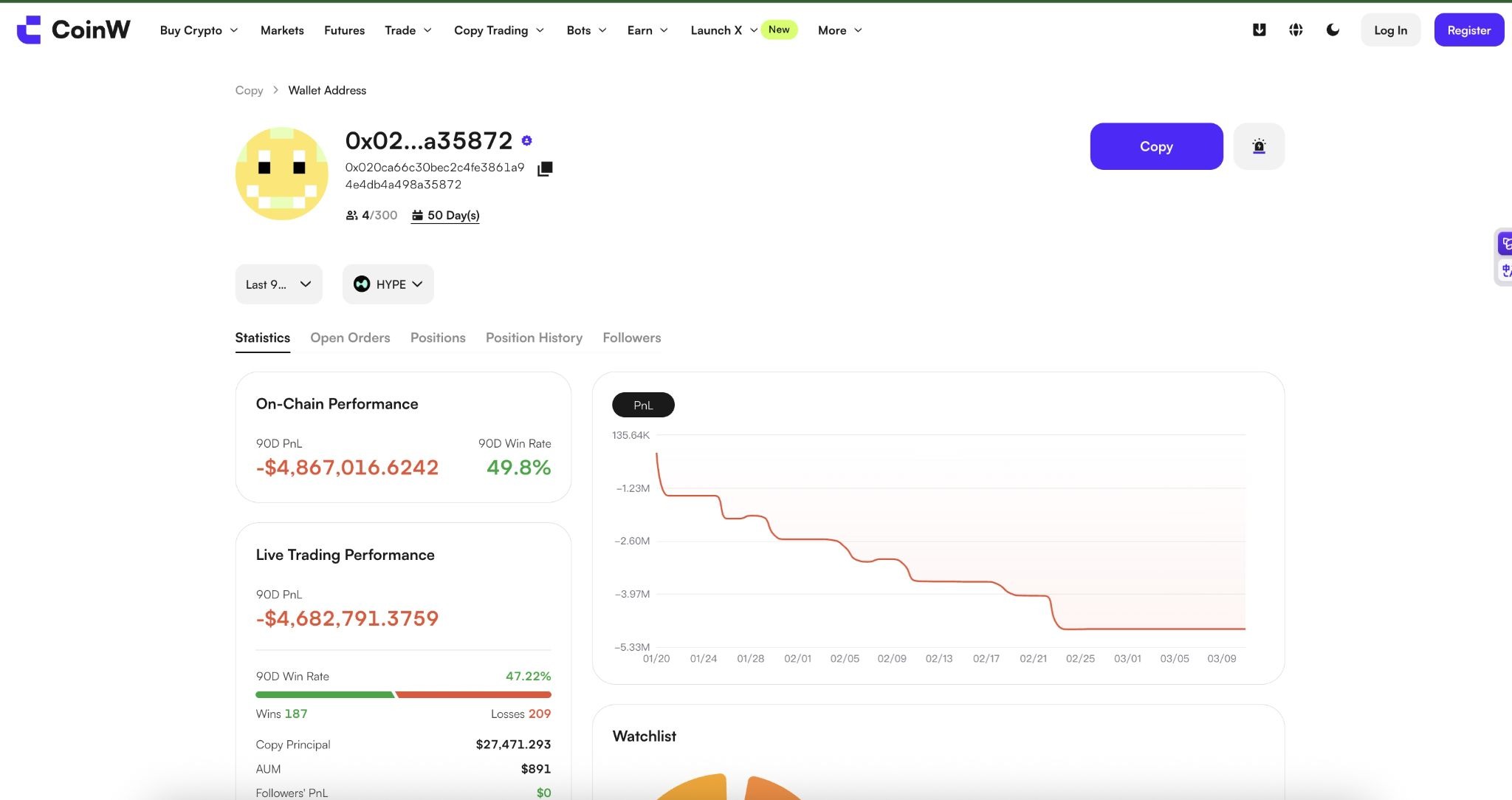Screen dimensions: 1512x800
Task: Open the language globe icon
Action: (1296, 30)
